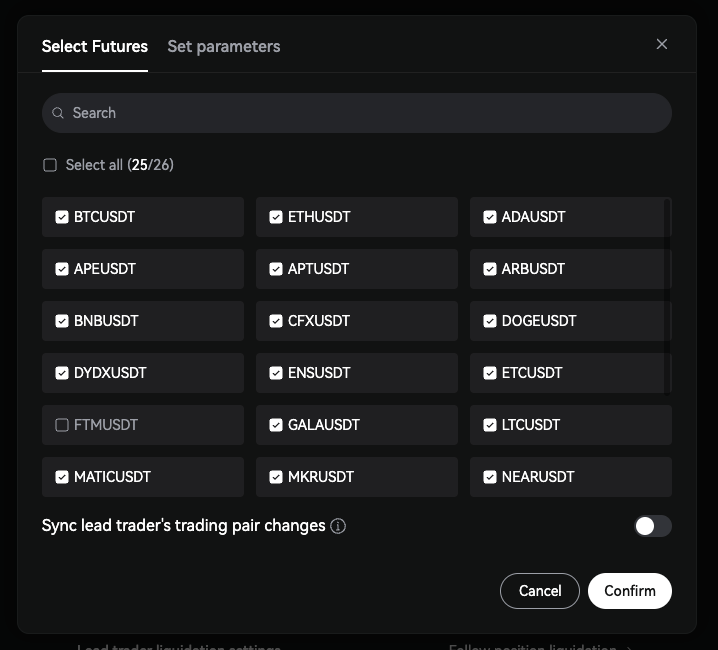This screenshot has width=718, height=650.
Task: Toggle Sync lead trader's trading pair changes
Action: (x=652, y=526)
